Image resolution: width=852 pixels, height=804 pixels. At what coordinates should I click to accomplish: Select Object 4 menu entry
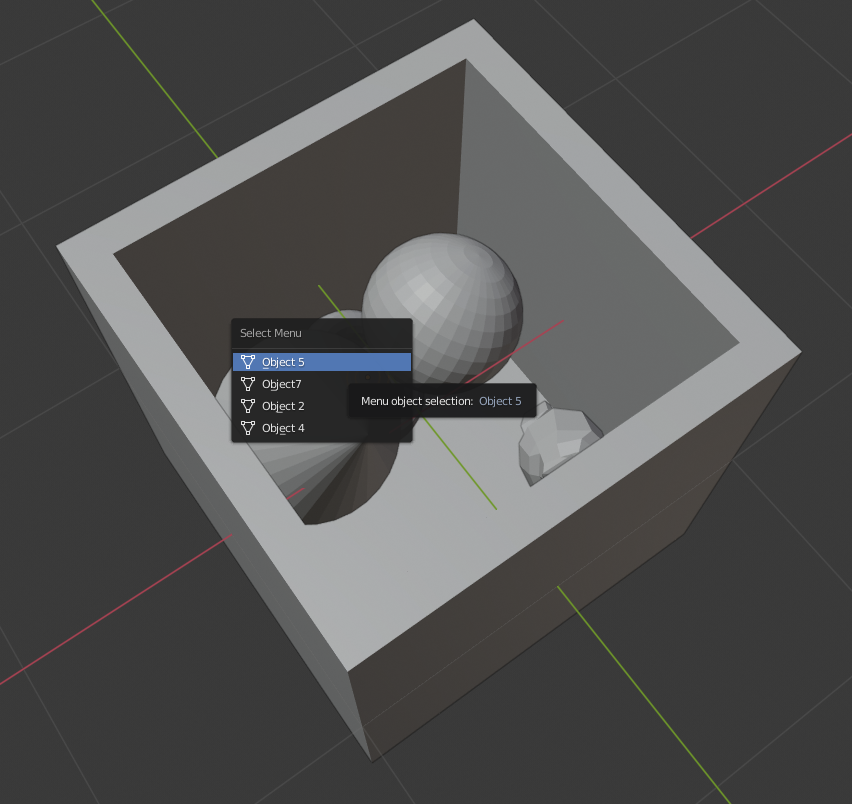coord(322,428)
